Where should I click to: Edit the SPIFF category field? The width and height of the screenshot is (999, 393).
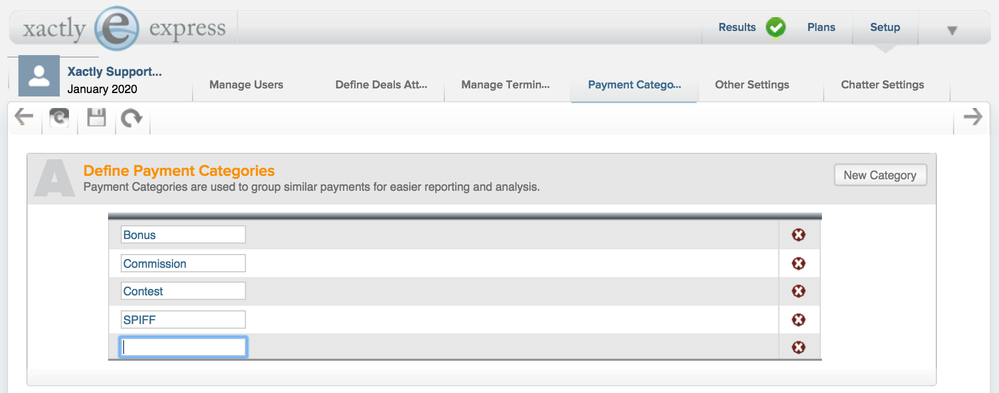click(183, 319)
